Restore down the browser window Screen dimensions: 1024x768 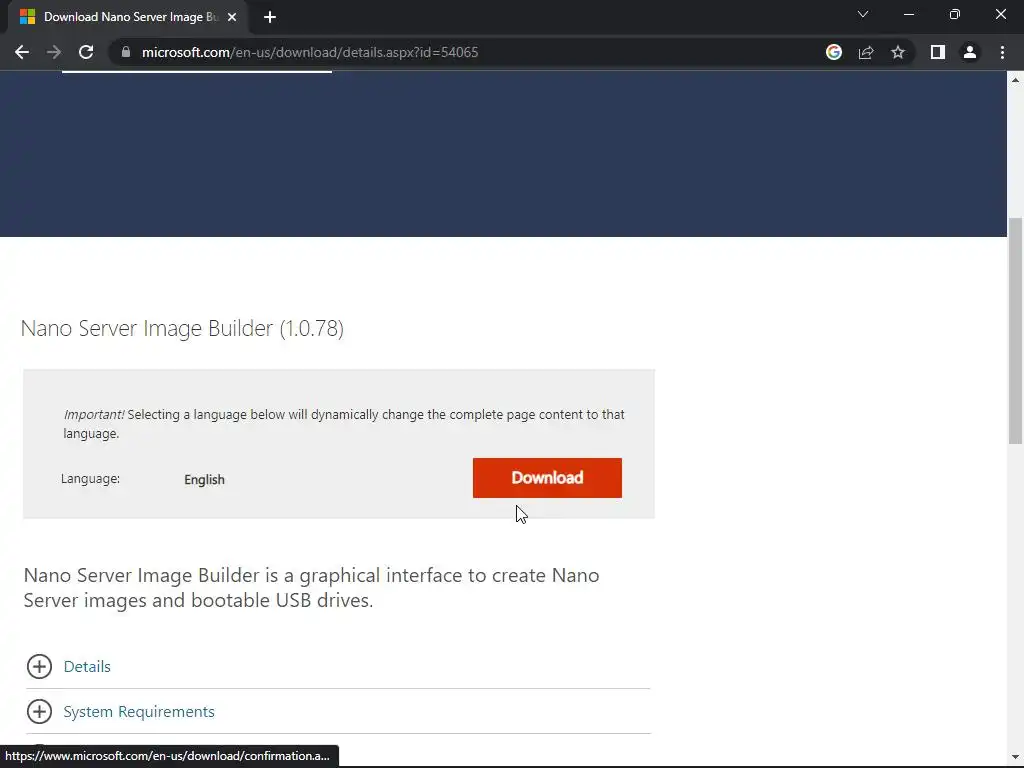[955, 14]
